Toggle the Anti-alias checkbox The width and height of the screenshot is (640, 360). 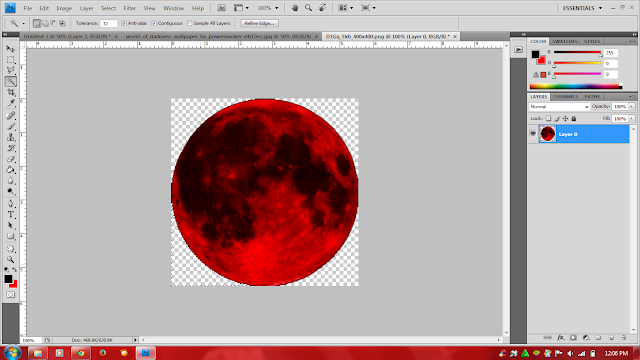pyautogui.click(x=124, y=23)
